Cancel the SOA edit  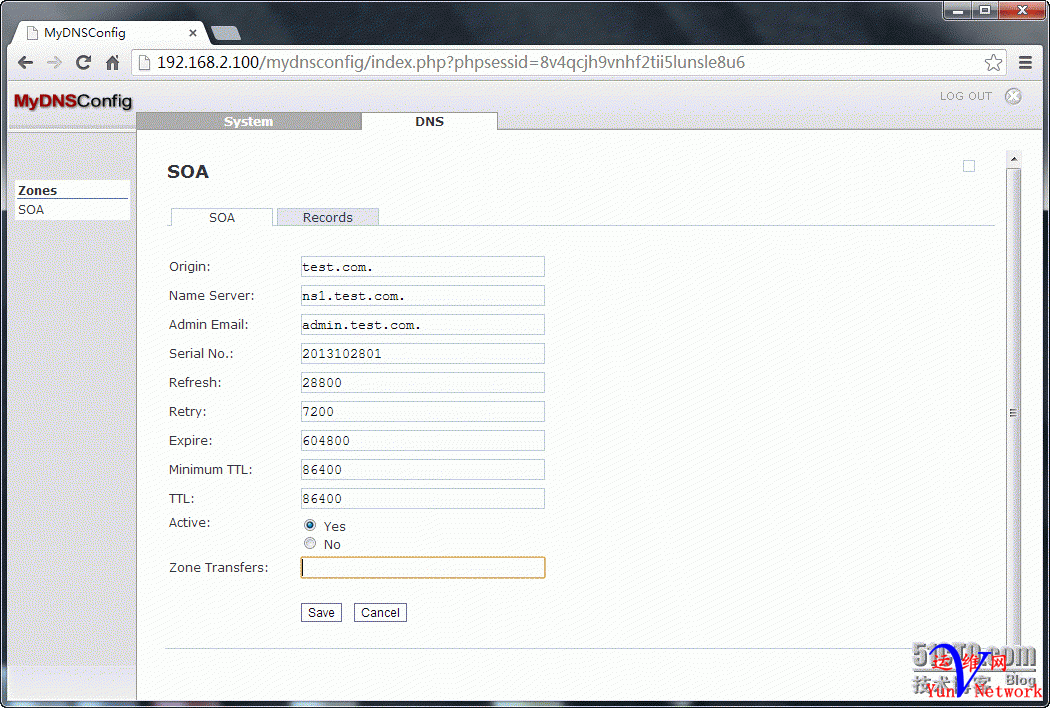coord(380,612)
